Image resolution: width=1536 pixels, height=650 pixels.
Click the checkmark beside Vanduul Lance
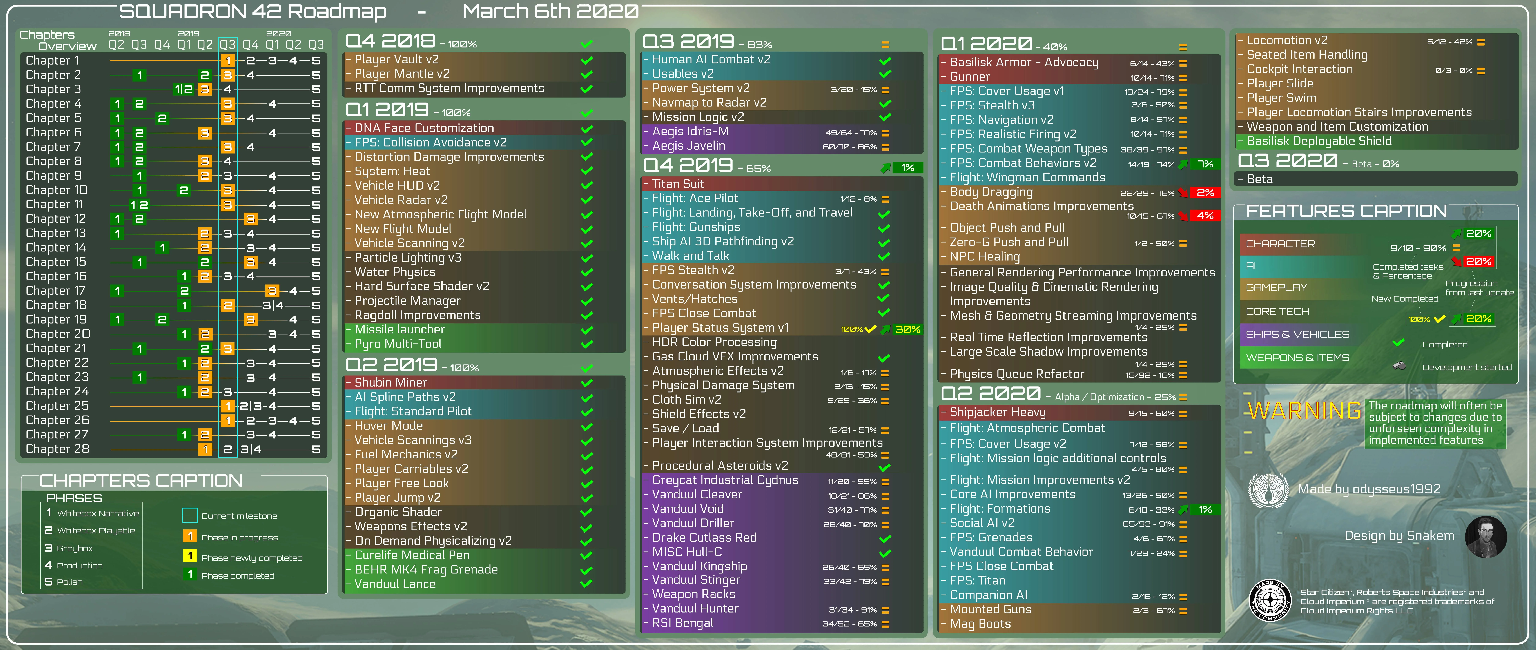pos(587,584)
